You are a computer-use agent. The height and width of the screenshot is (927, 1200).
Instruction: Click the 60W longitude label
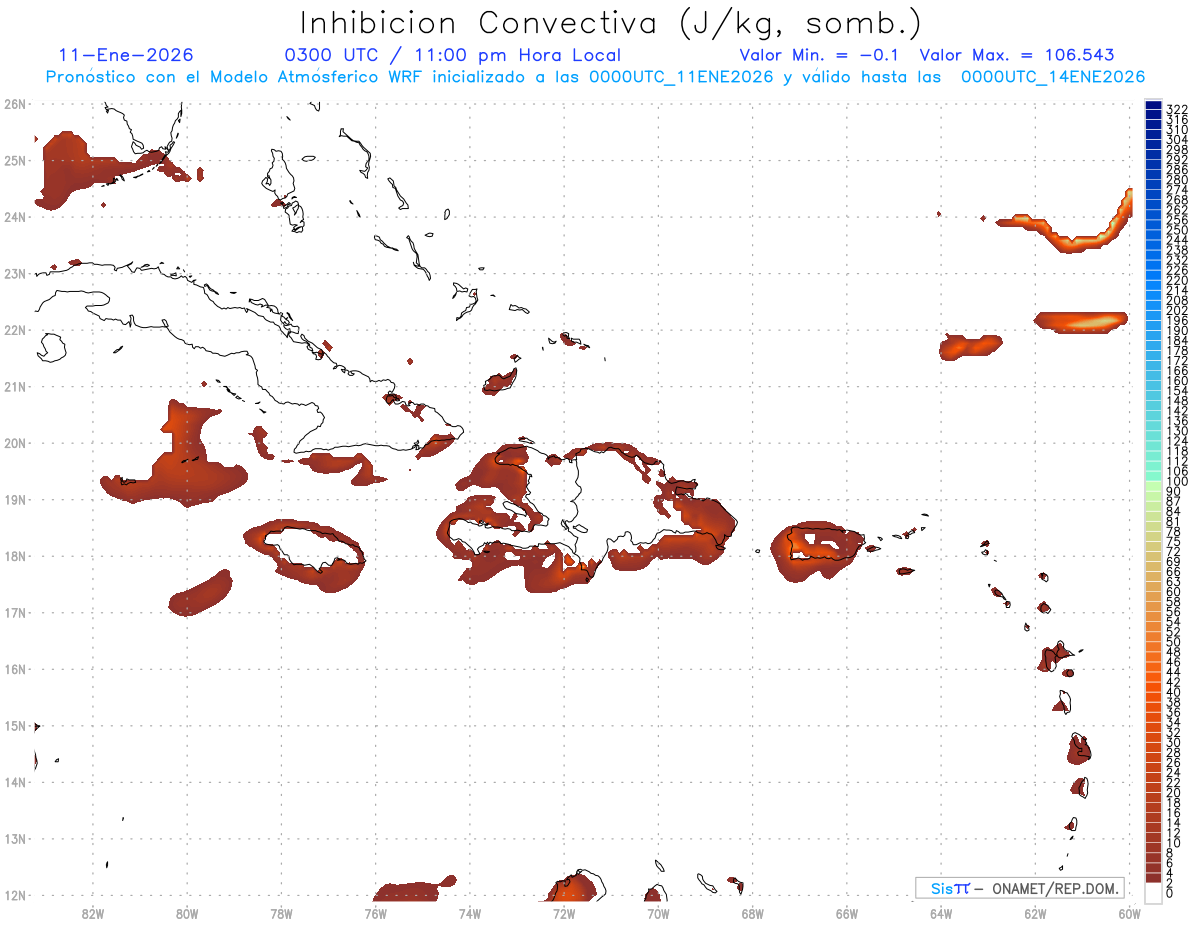(1130, 913)
